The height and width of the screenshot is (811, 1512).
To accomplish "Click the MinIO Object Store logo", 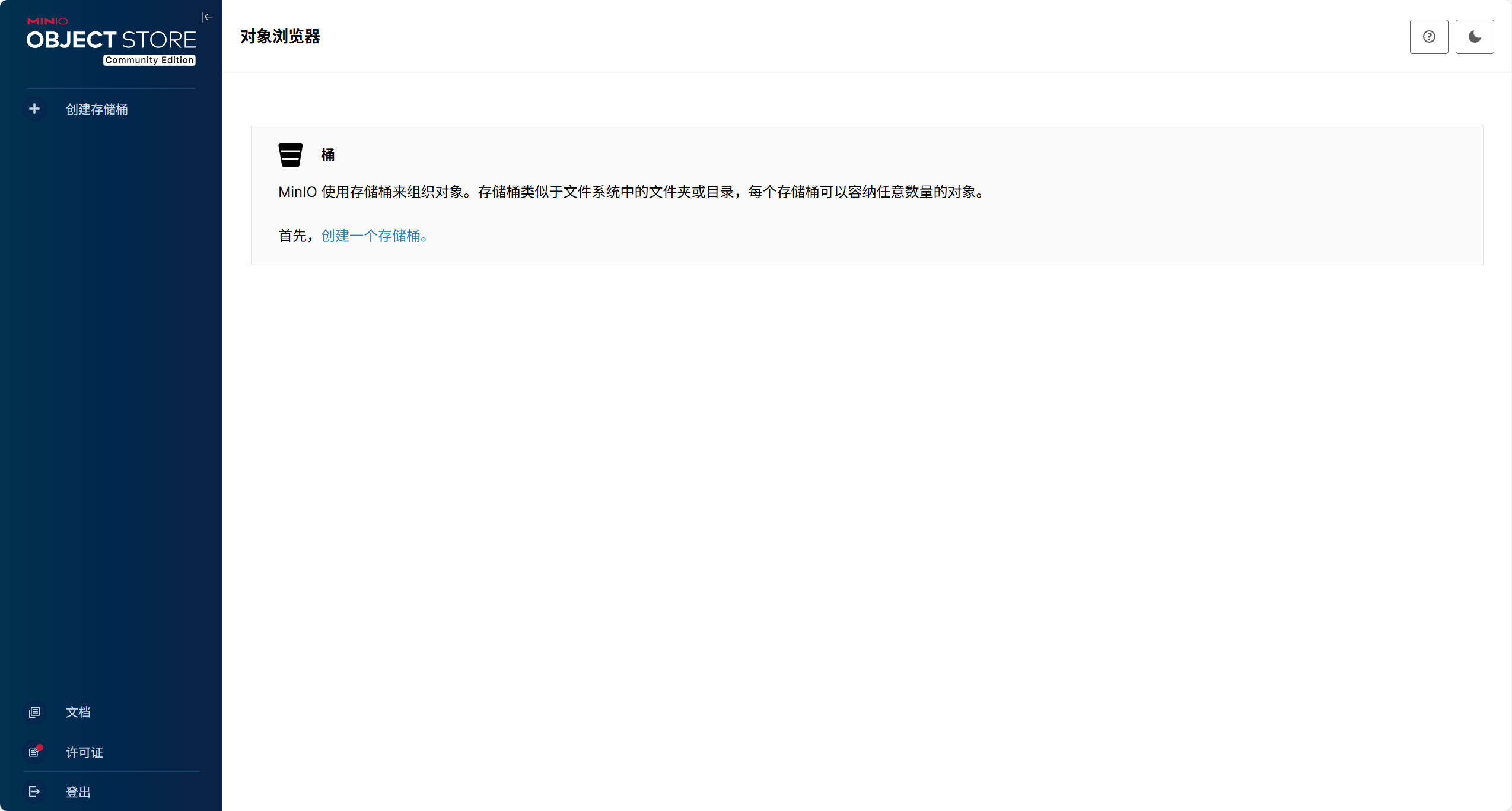I will (111, 40).
